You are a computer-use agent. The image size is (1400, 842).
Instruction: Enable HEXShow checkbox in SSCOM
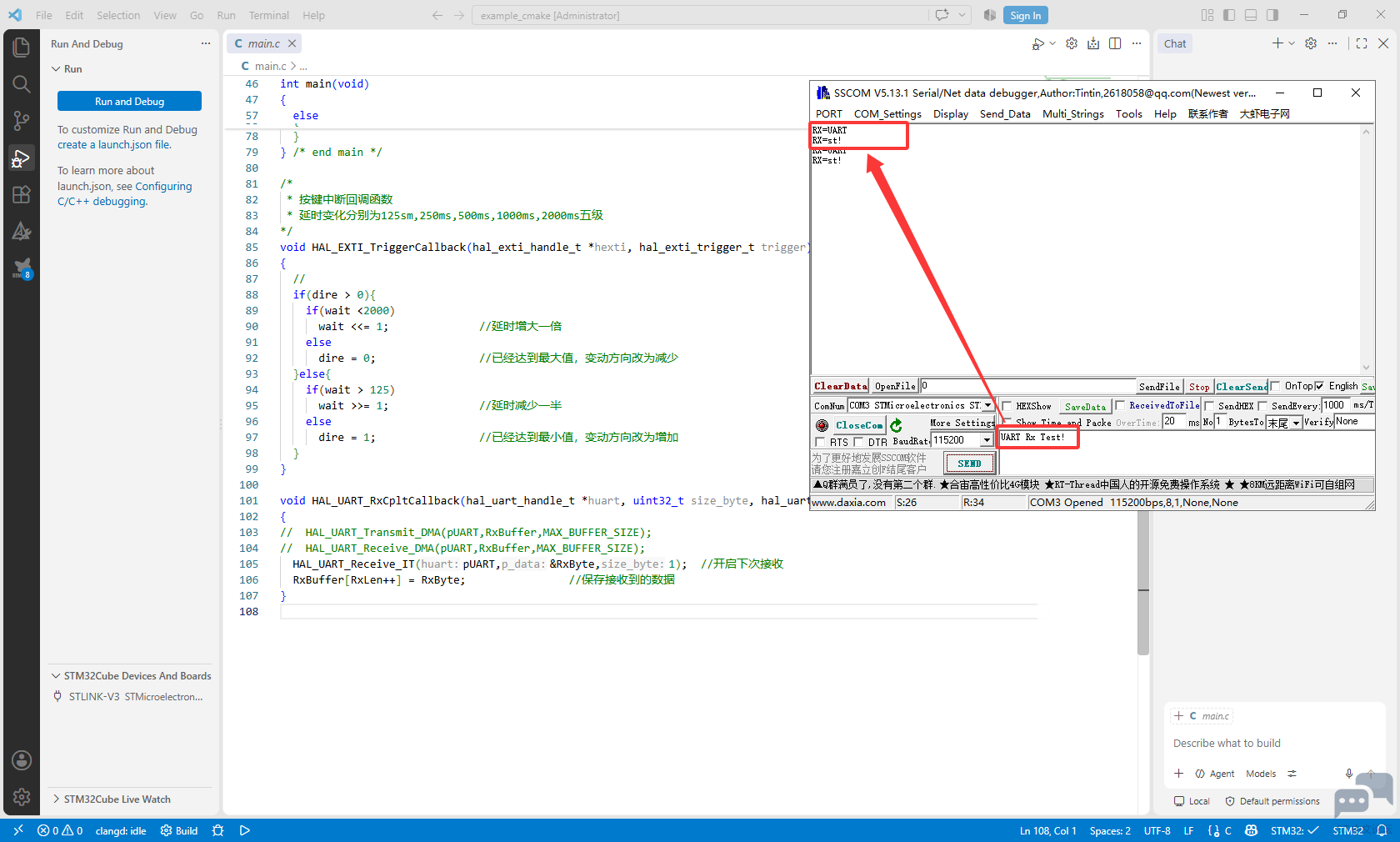pos(1007,406)
